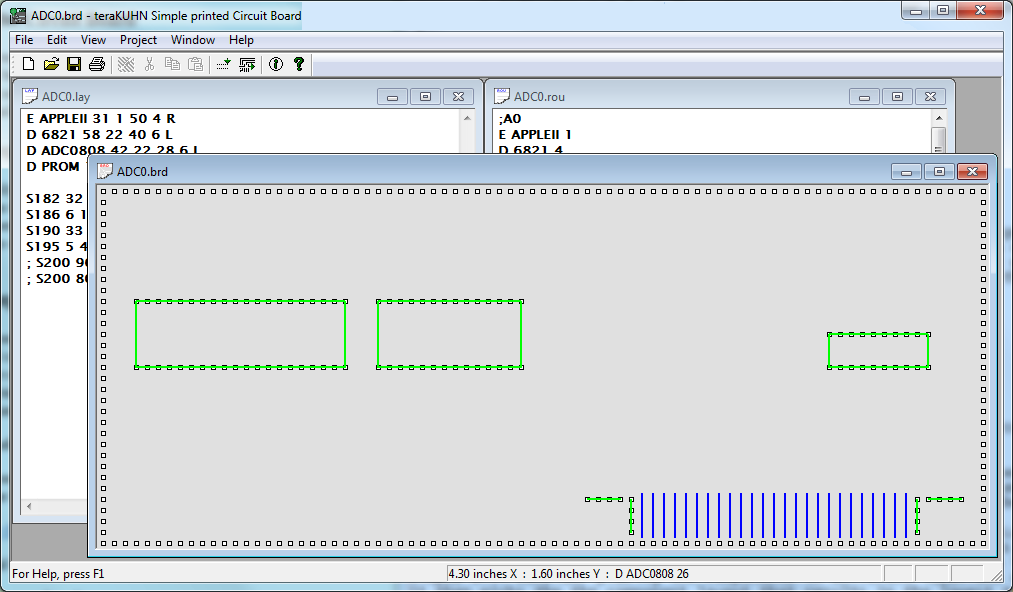Image resolution: width=1013 pixels, height=592 pixels.
Task: Click the greyed-out Cut scissors icon
Action: (x=149, y=64)
